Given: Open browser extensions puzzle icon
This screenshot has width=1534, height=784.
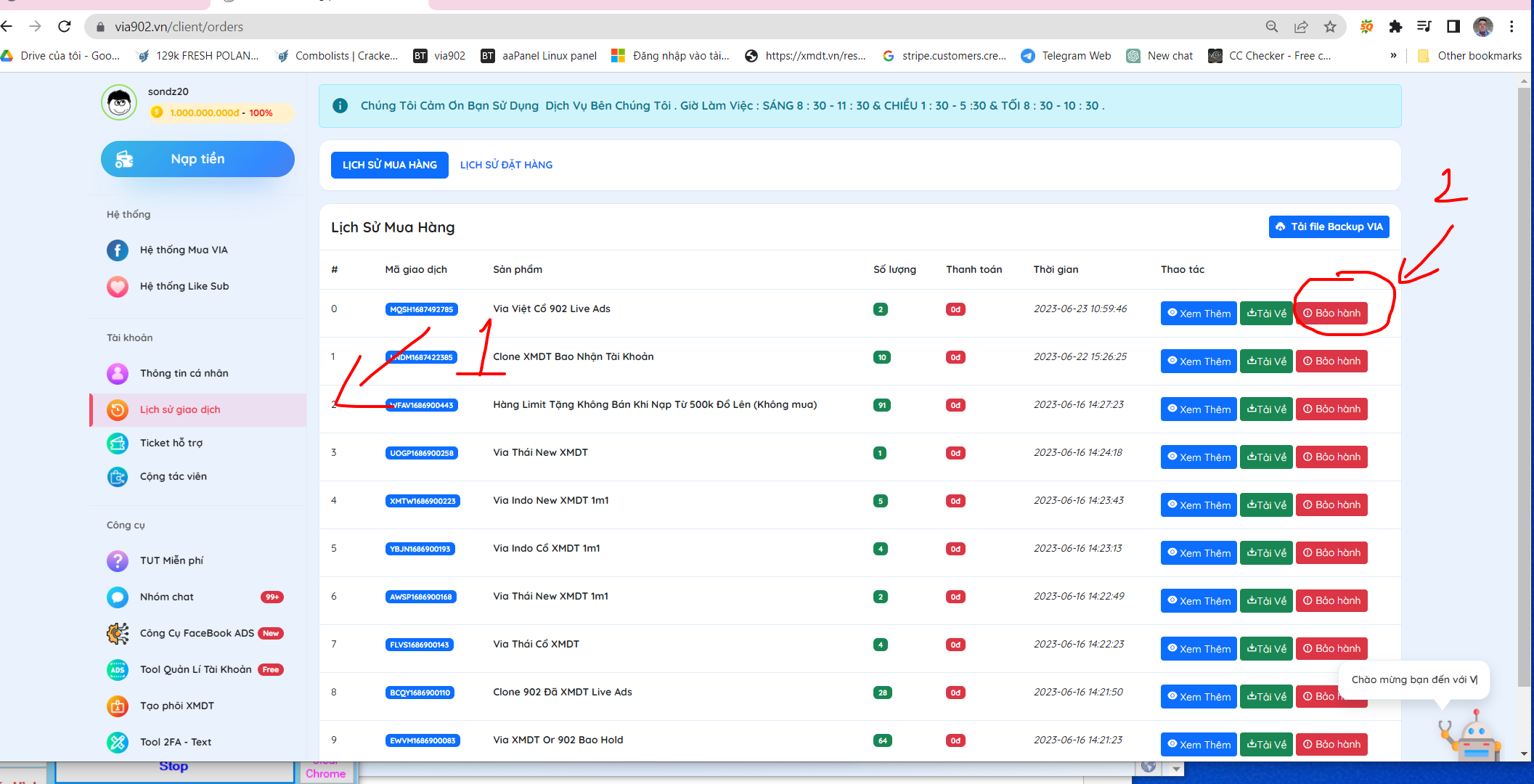Looking at the screenshot, I should pyautogui.click(x=1395, y=27).
